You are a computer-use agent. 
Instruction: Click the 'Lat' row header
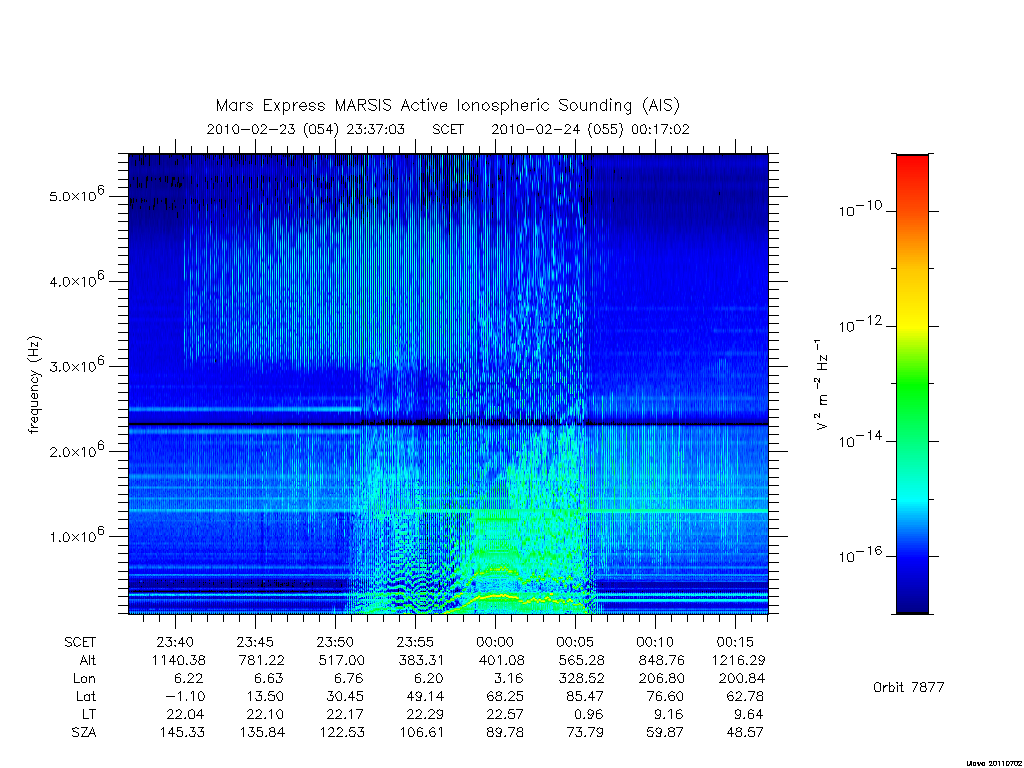point(86,696)
